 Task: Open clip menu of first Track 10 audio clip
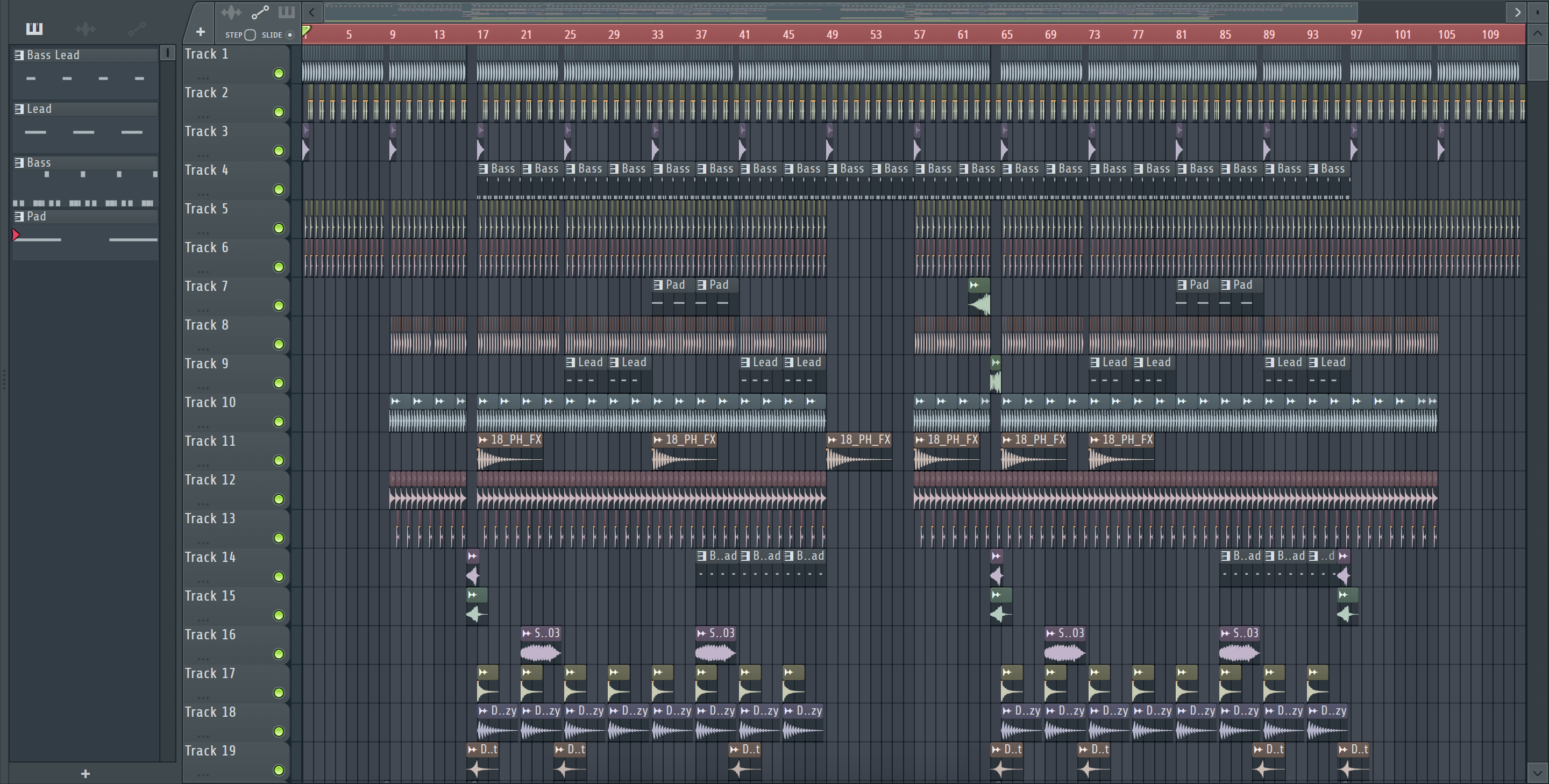[395, 401]
